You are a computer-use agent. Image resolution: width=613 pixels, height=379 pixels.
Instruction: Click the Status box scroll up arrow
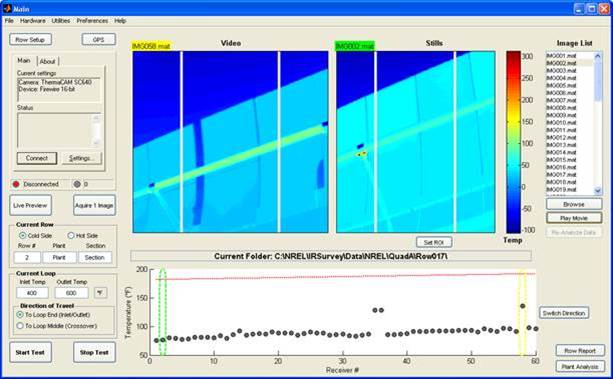click(96, 118)
